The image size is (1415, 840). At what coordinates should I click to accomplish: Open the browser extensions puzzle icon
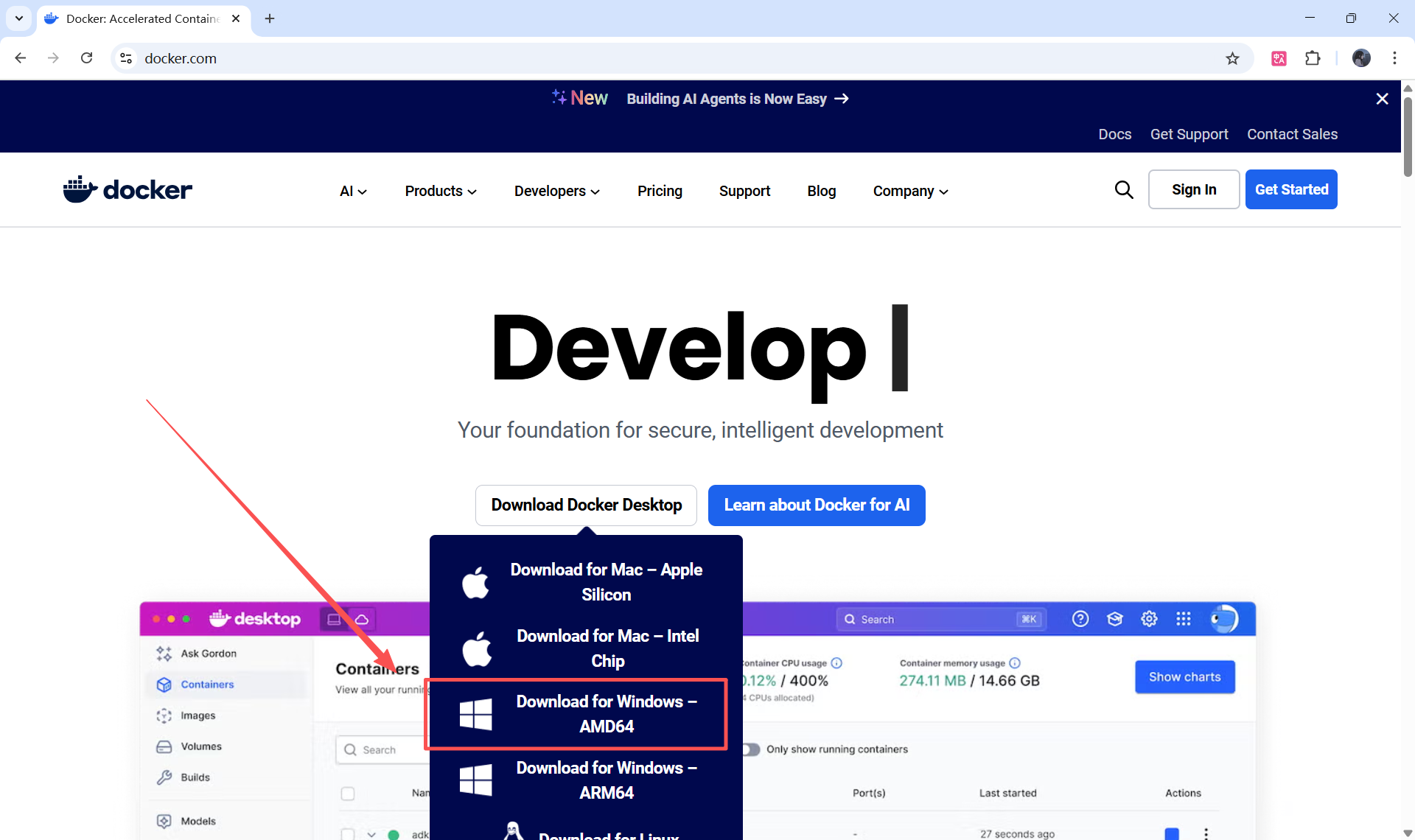(x=1313, y=58)
